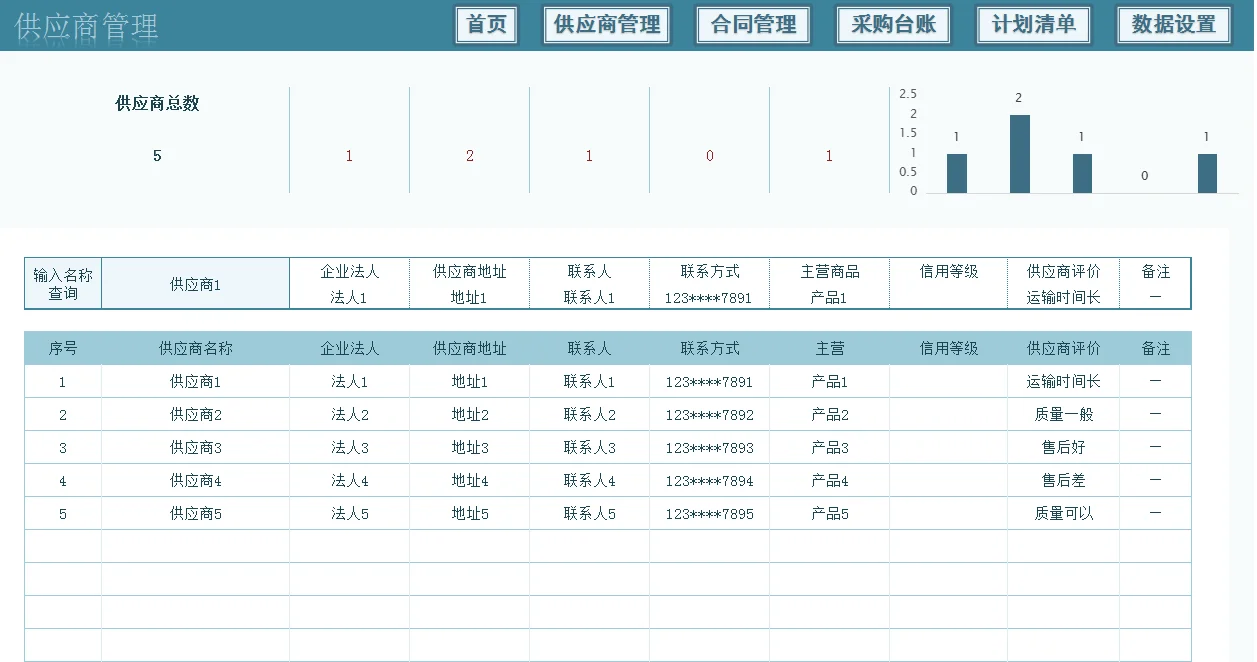Click the 地址4 address cell
1257x662 pixels.
point(469,480)
